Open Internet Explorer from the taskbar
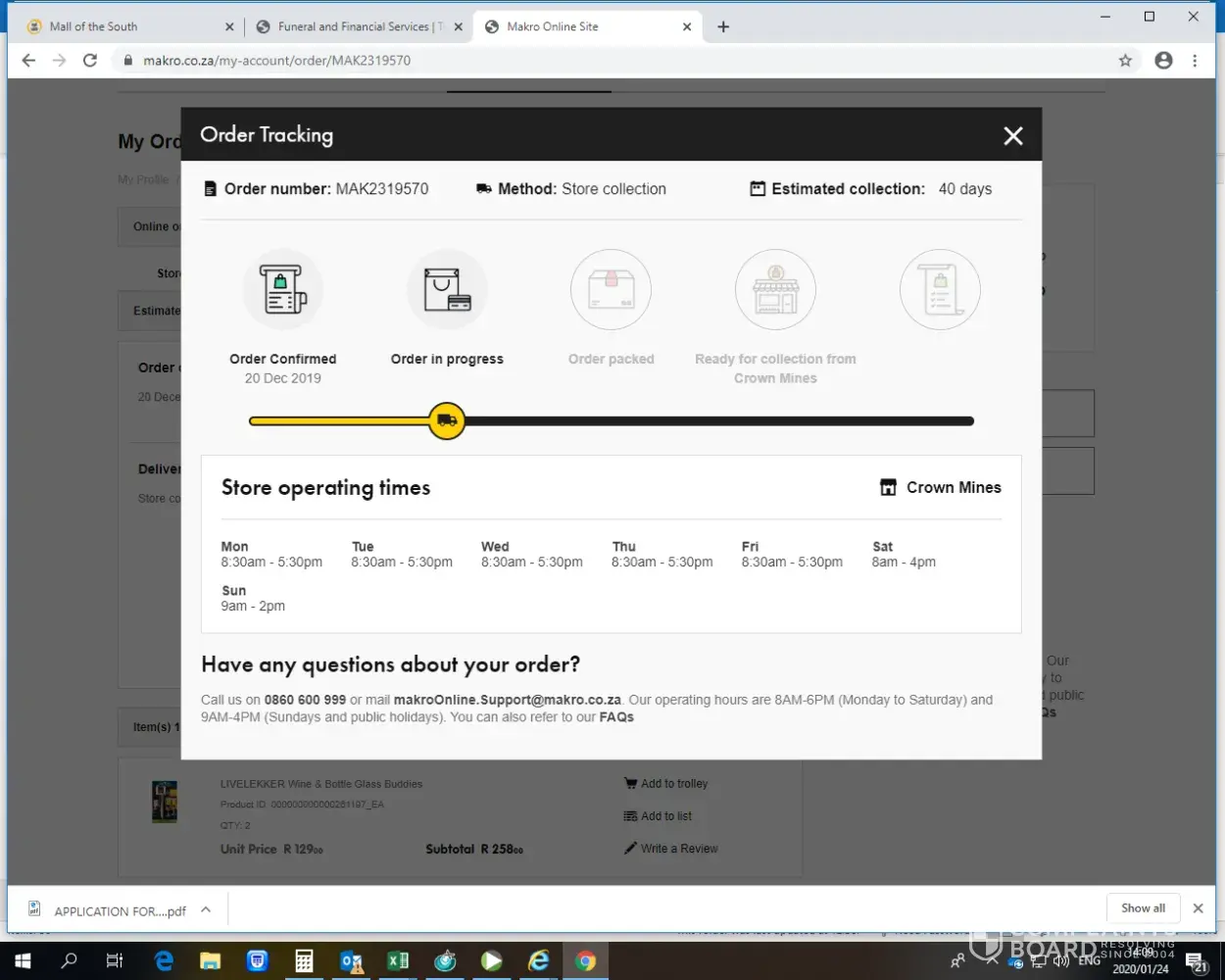 coord(539,961)
